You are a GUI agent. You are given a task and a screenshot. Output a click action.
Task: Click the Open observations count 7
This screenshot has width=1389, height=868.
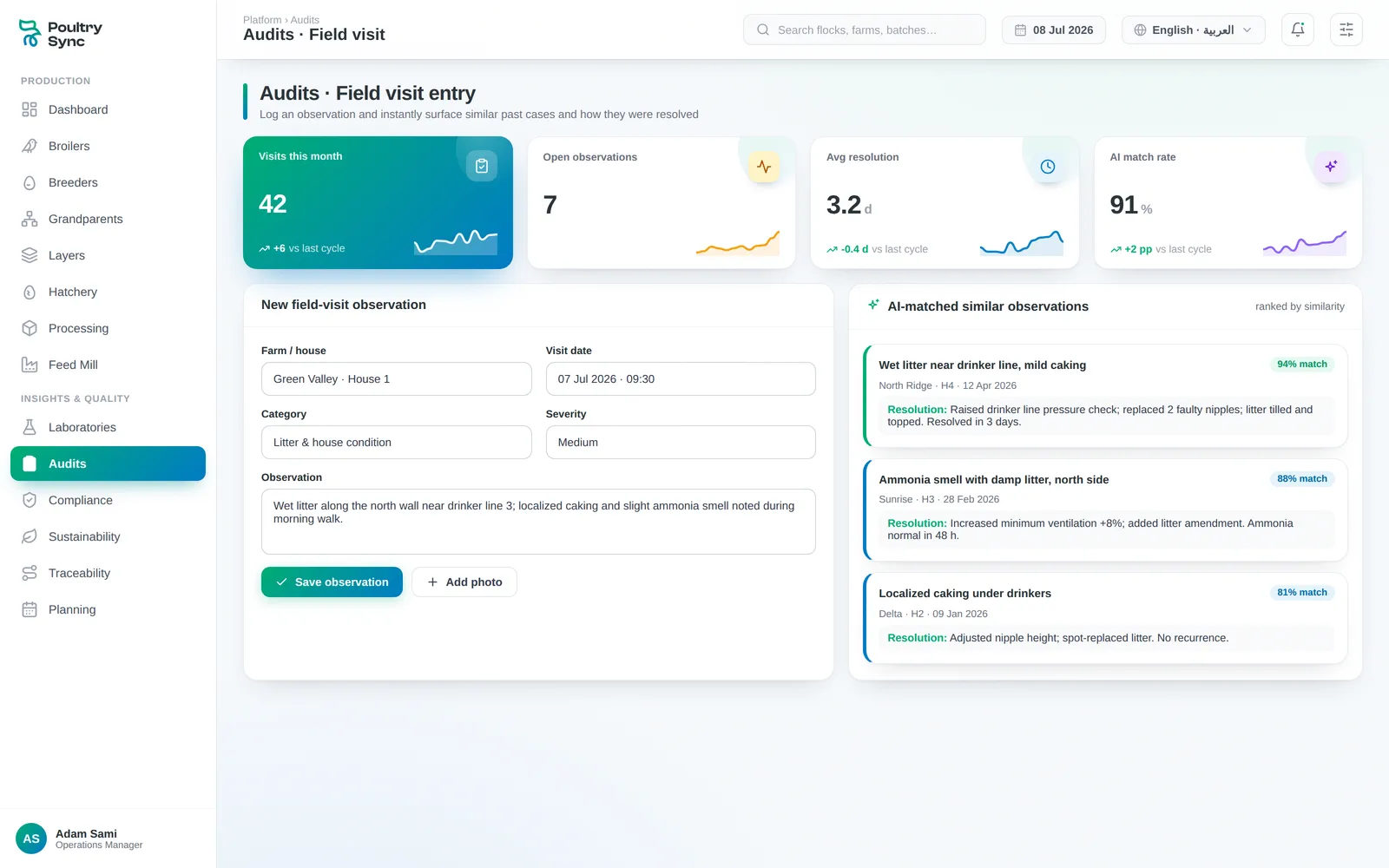[x=550, y=205]
